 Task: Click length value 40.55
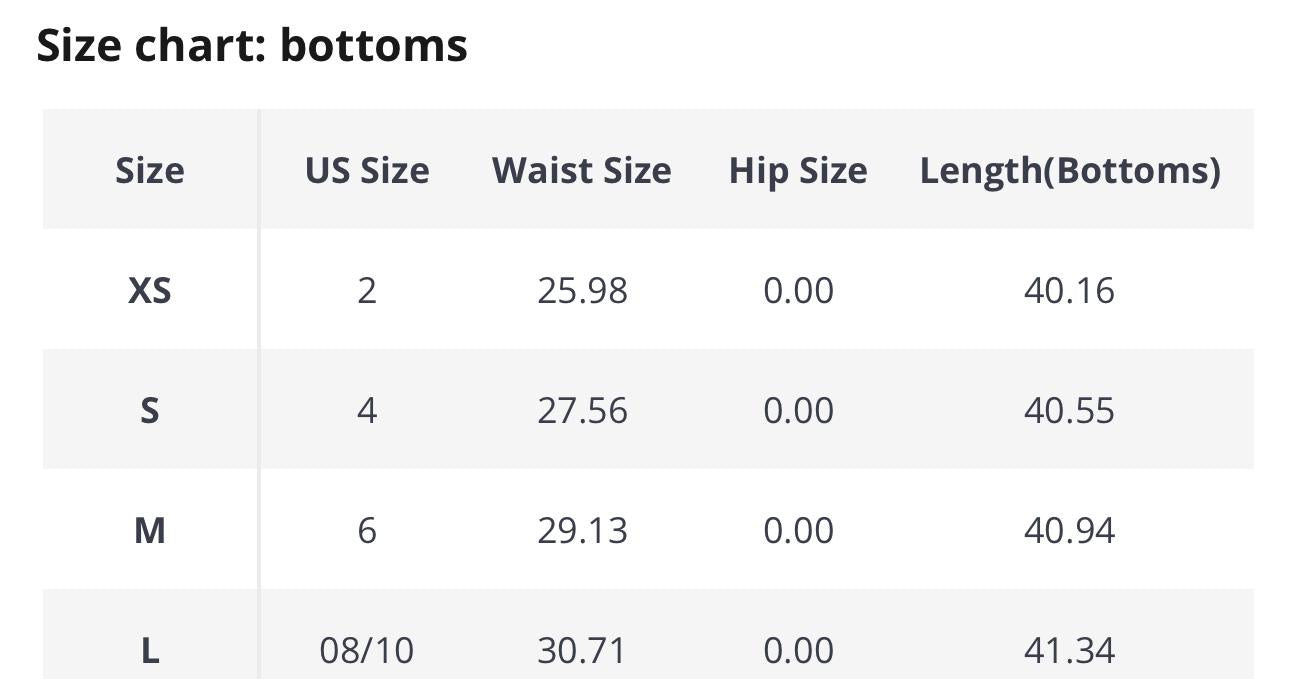tap(1069, 411)
